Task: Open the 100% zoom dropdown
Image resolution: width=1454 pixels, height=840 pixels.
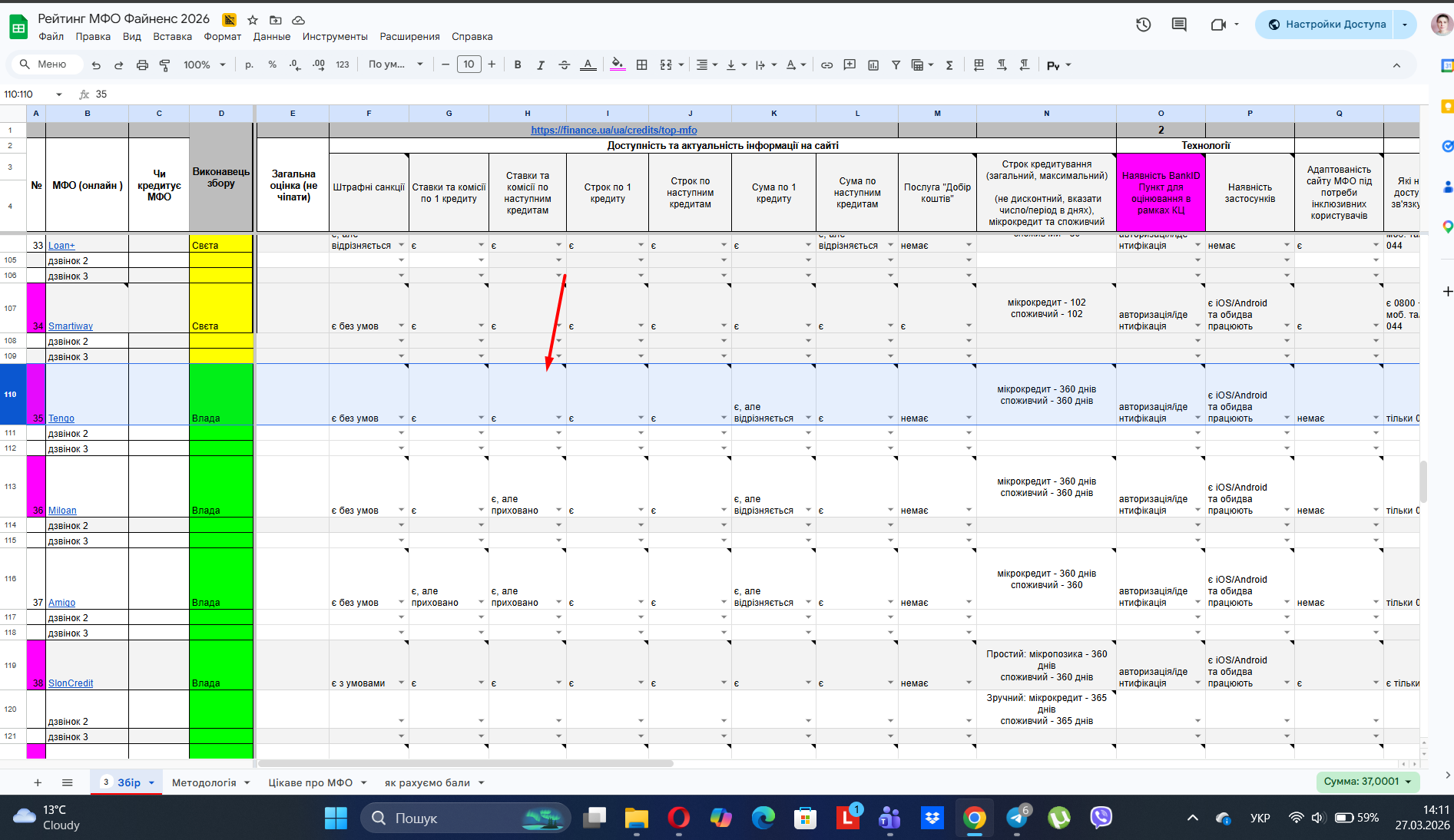Action: tap(204, 65)
